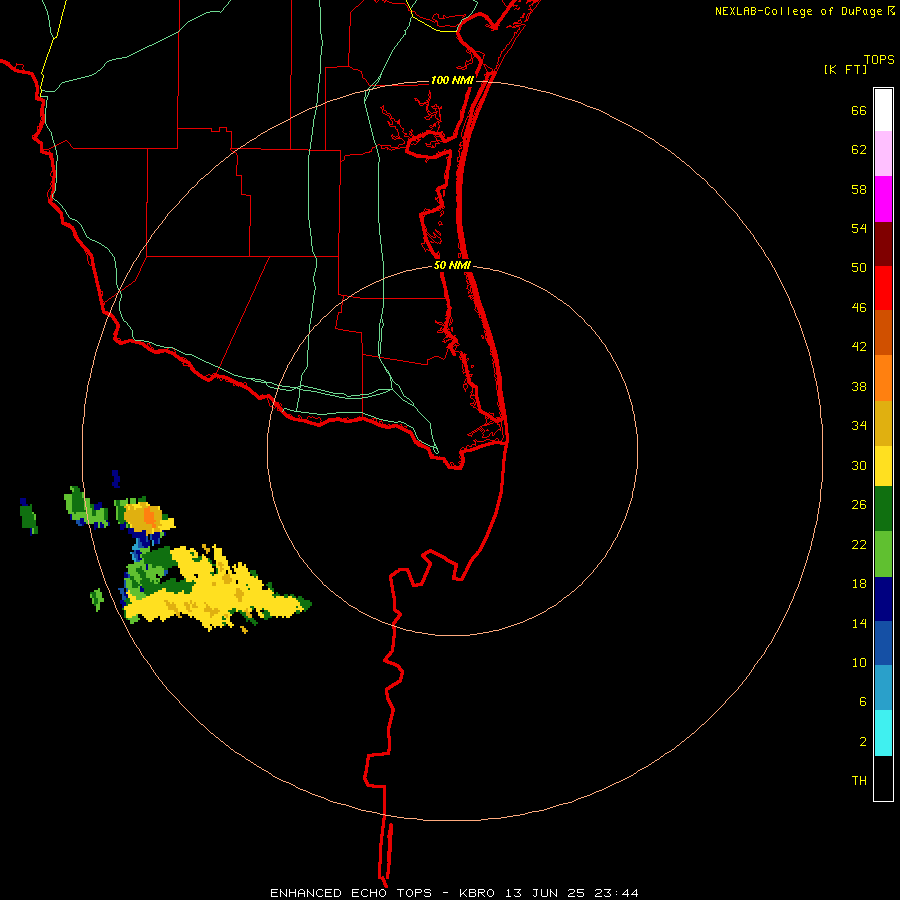The height and width of the screenshot is (900, 900).
Task: Click the '2' legend value label
Action: coord(863,742)
